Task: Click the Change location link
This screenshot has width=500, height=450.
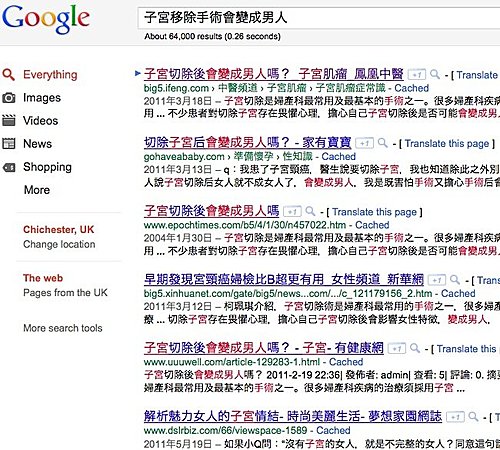Action: [x=59, y=244]
